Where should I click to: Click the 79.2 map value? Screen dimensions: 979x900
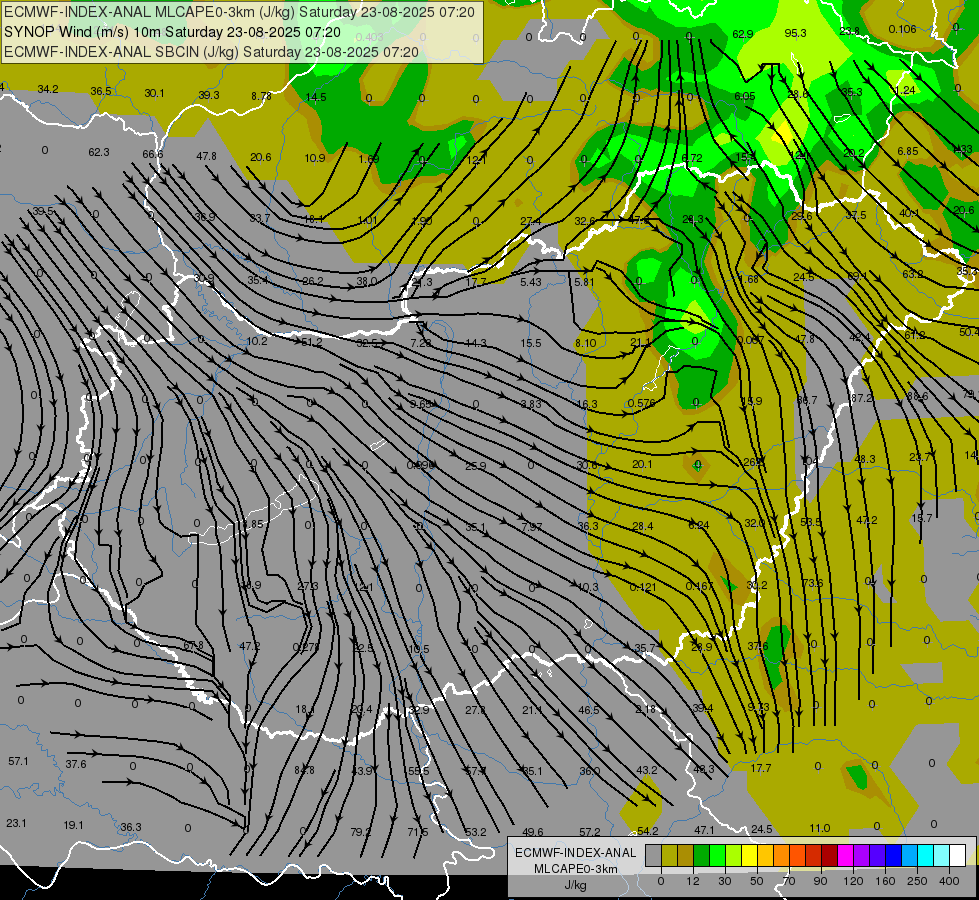361,832
